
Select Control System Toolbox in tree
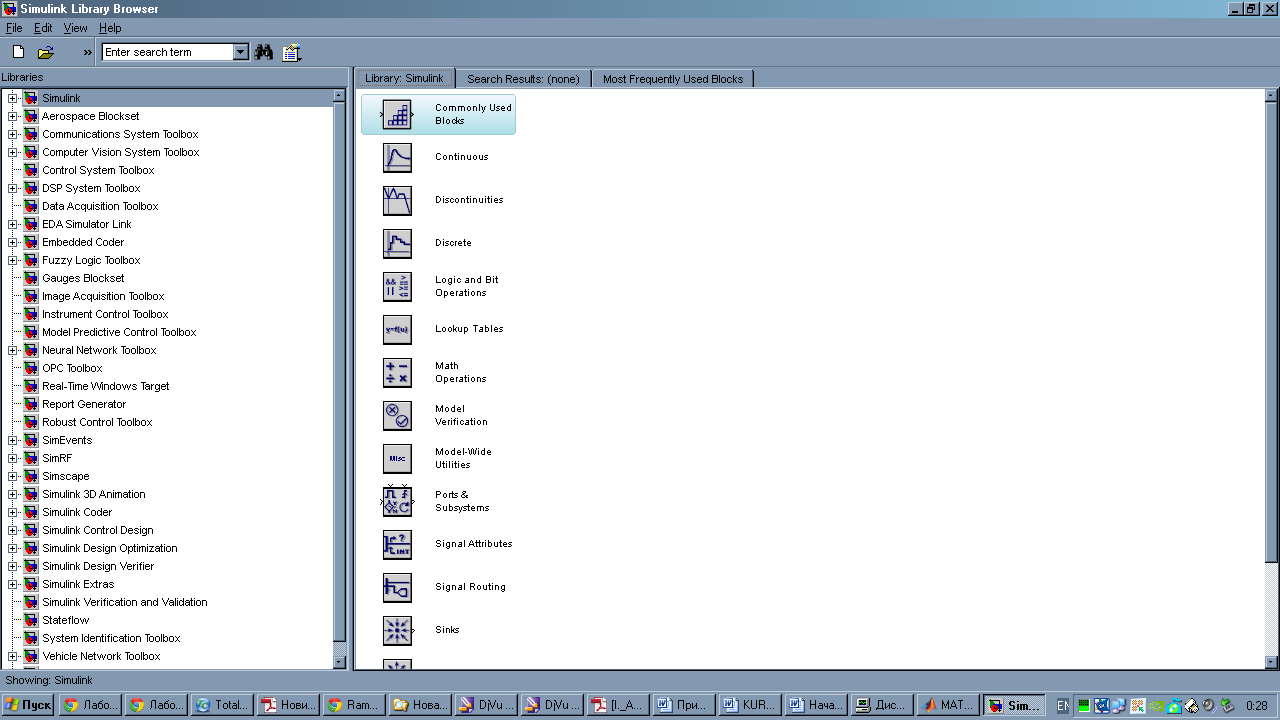coord(98,170)
